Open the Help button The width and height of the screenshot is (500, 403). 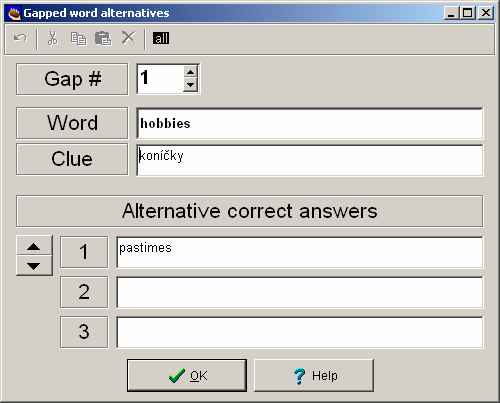(x=314, y=375)
